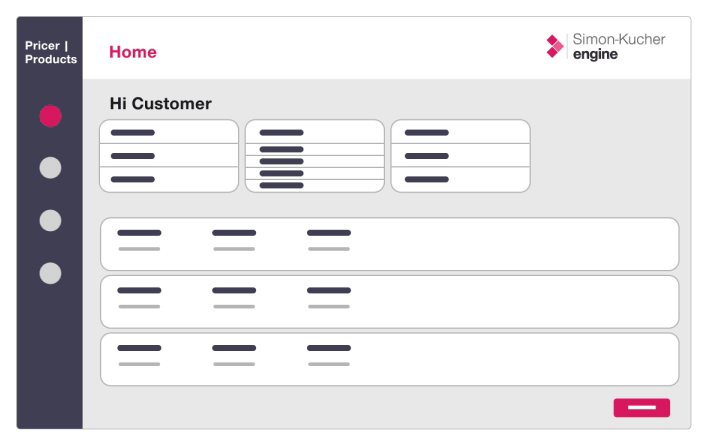710x444 pixels.
Task: Click the pink active circle in sidebar
Action: (50, 116)
